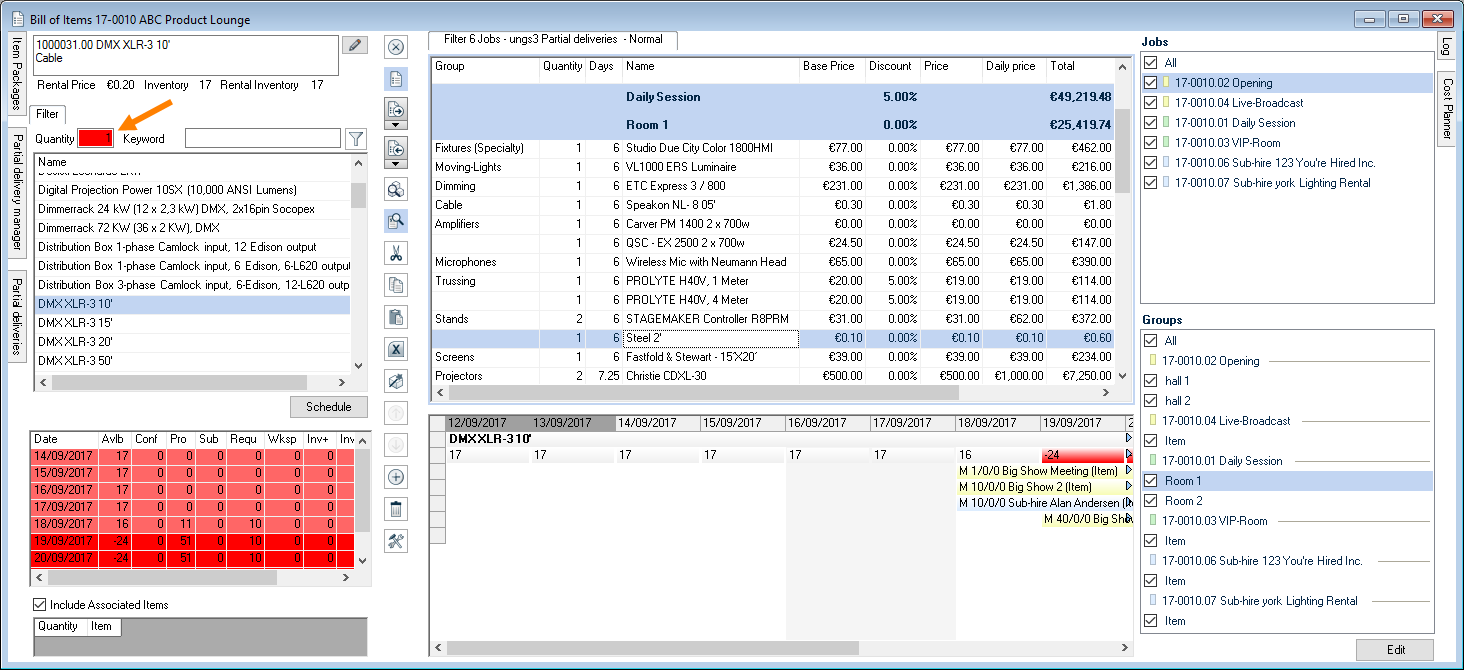
Task: Click the pencil edit icon beside item description
Action: [354, 45]
